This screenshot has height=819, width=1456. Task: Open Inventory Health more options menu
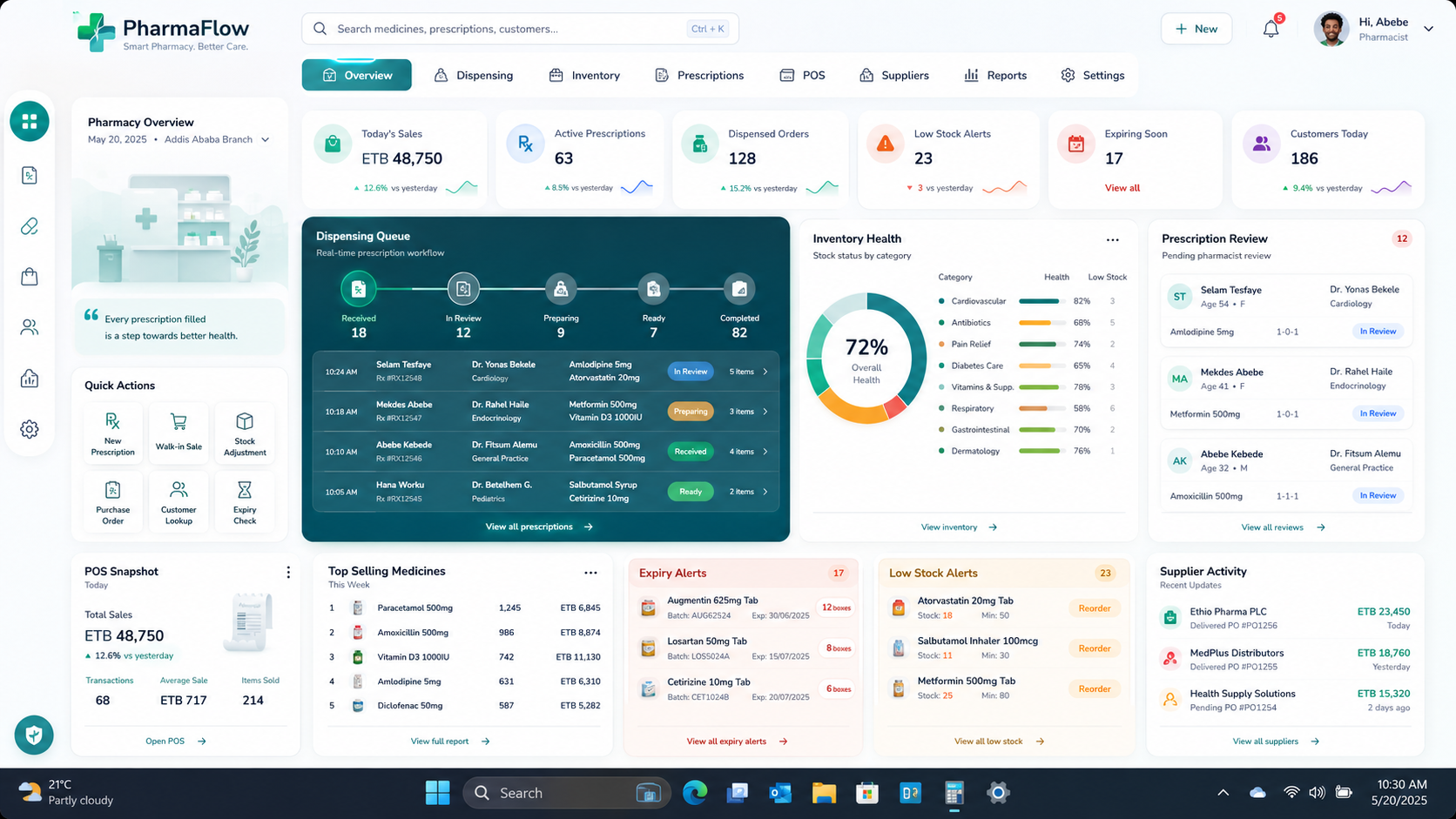[1112, 239]
